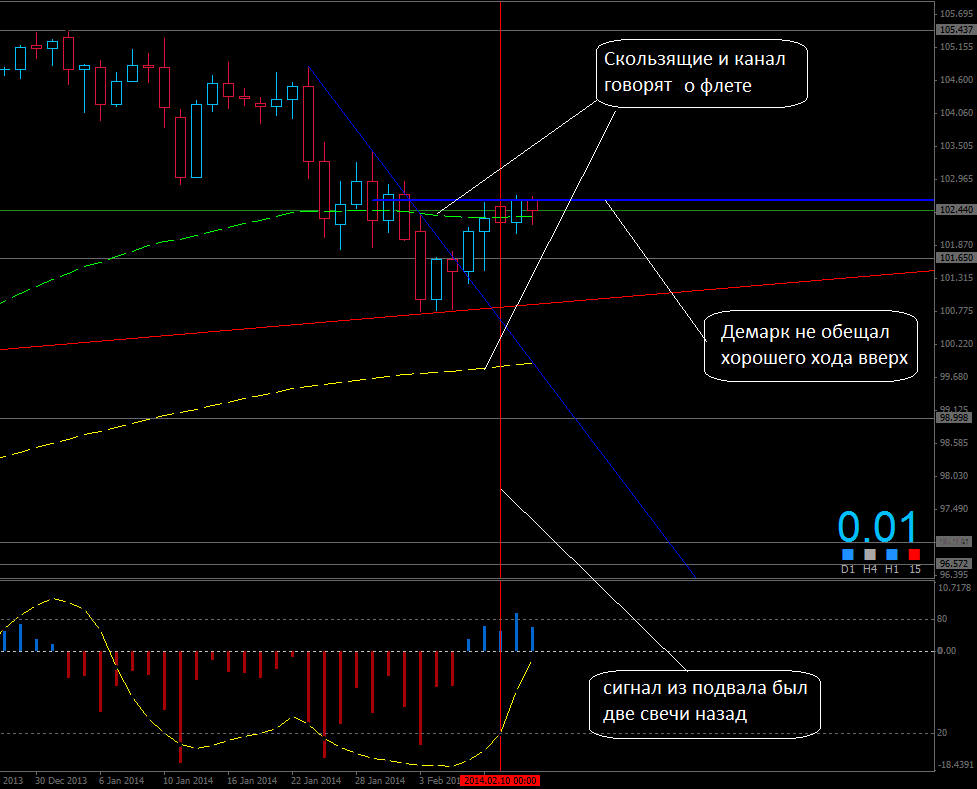Click the 101.315 price axis value
The width and height of the screenshot is (977, 789).
click(x=956, y=278)
